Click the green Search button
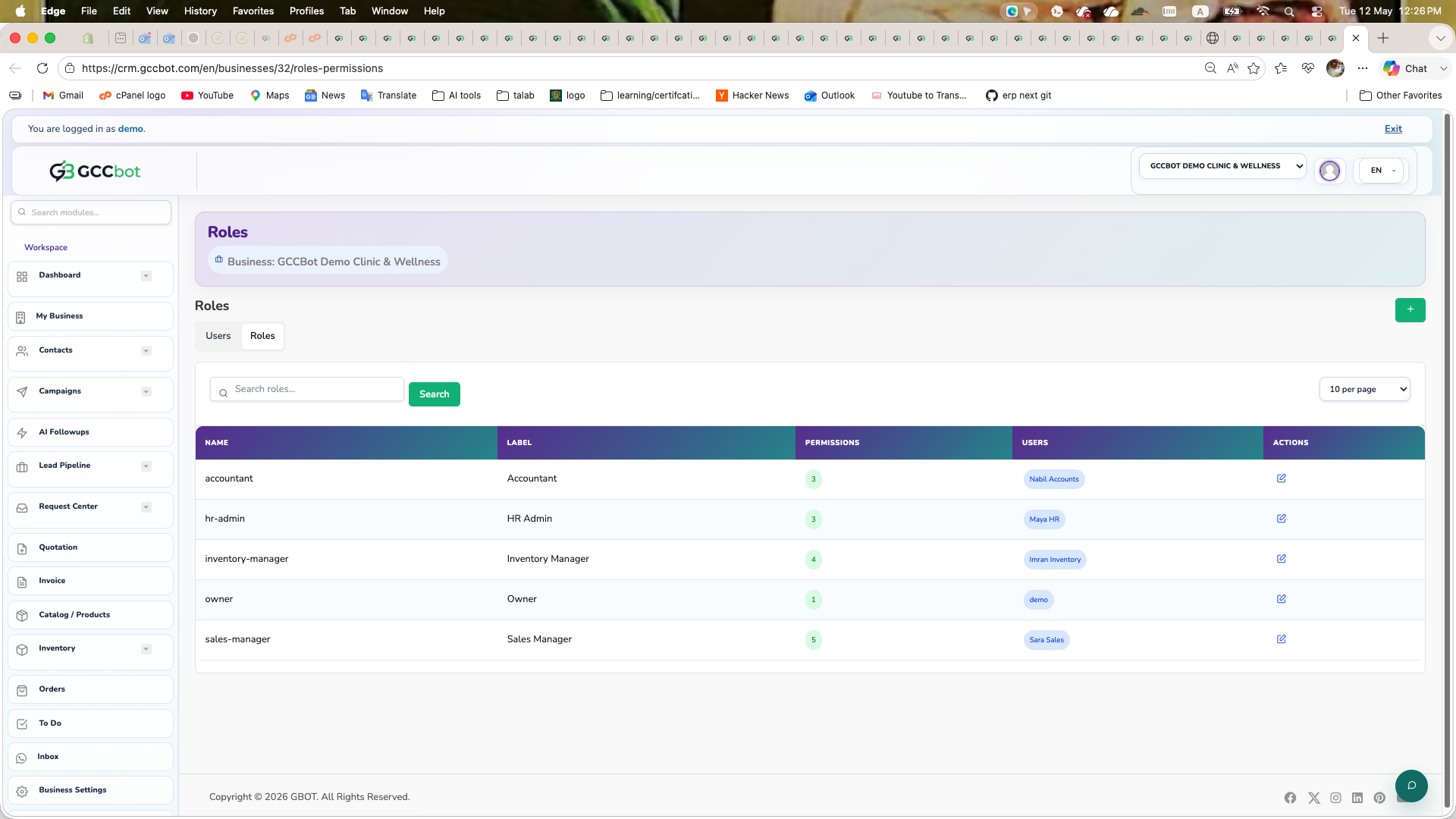 click(434, 394)
